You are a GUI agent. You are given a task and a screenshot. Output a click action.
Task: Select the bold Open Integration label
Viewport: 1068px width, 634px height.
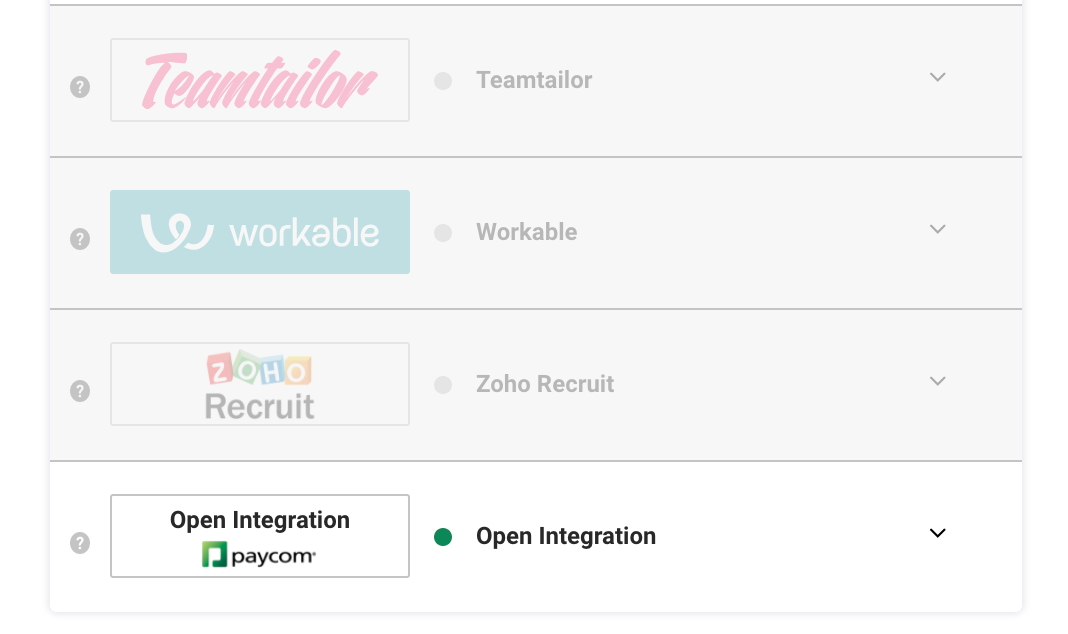tap(566, 536)
